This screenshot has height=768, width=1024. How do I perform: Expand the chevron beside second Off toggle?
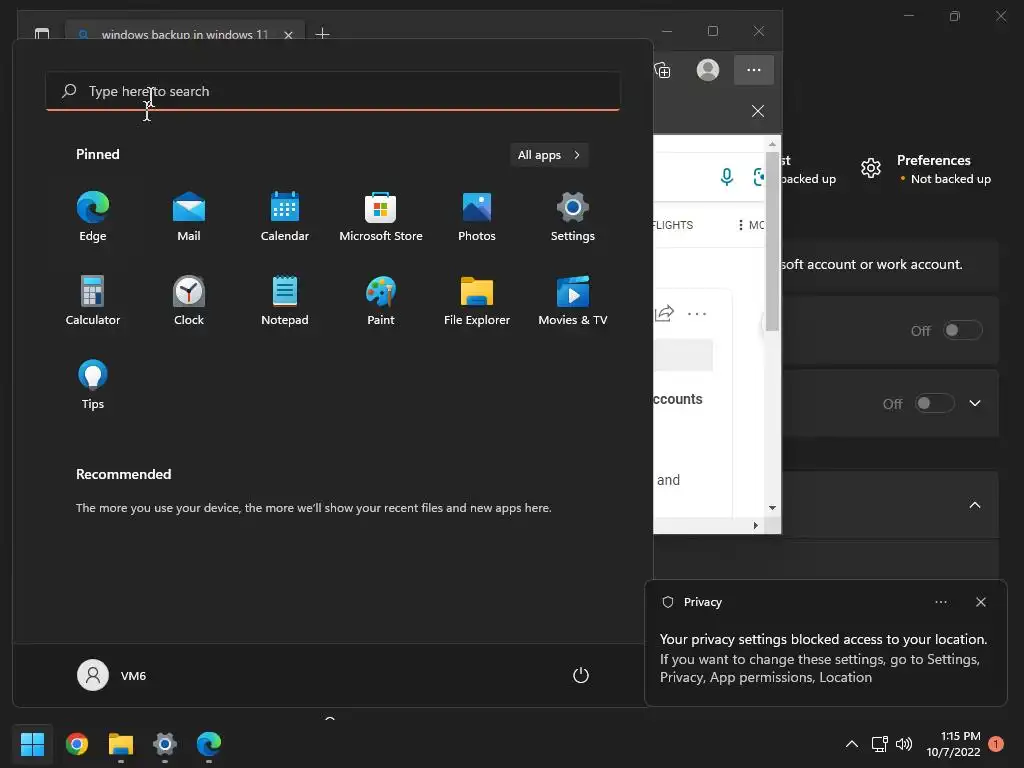coord(974,404)
